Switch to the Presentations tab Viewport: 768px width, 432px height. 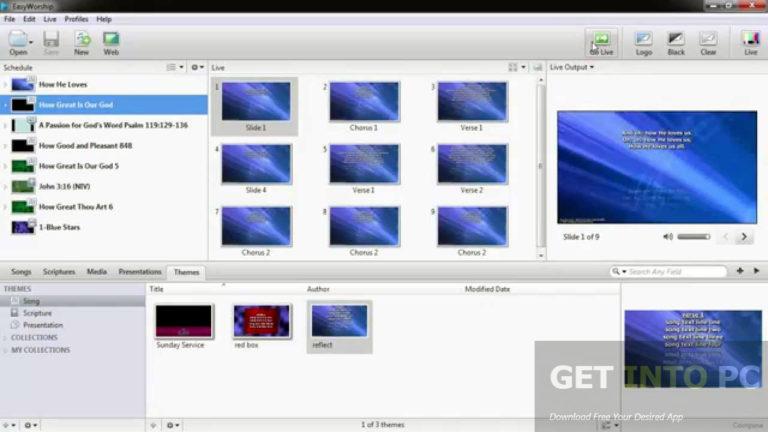coord(140,271)
